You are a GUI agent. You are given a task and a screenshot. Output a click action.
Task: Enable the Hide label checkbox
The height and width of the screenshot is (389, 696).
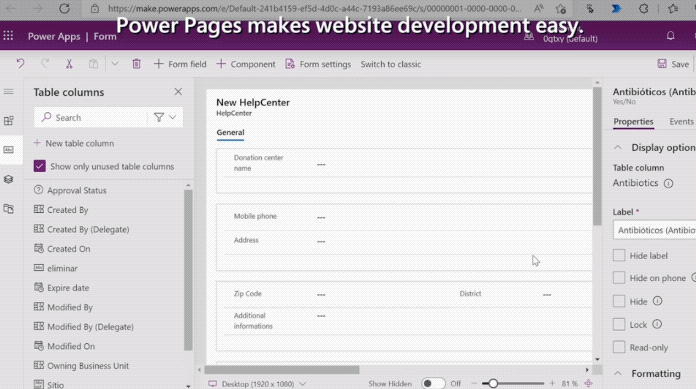pos(619,255)
